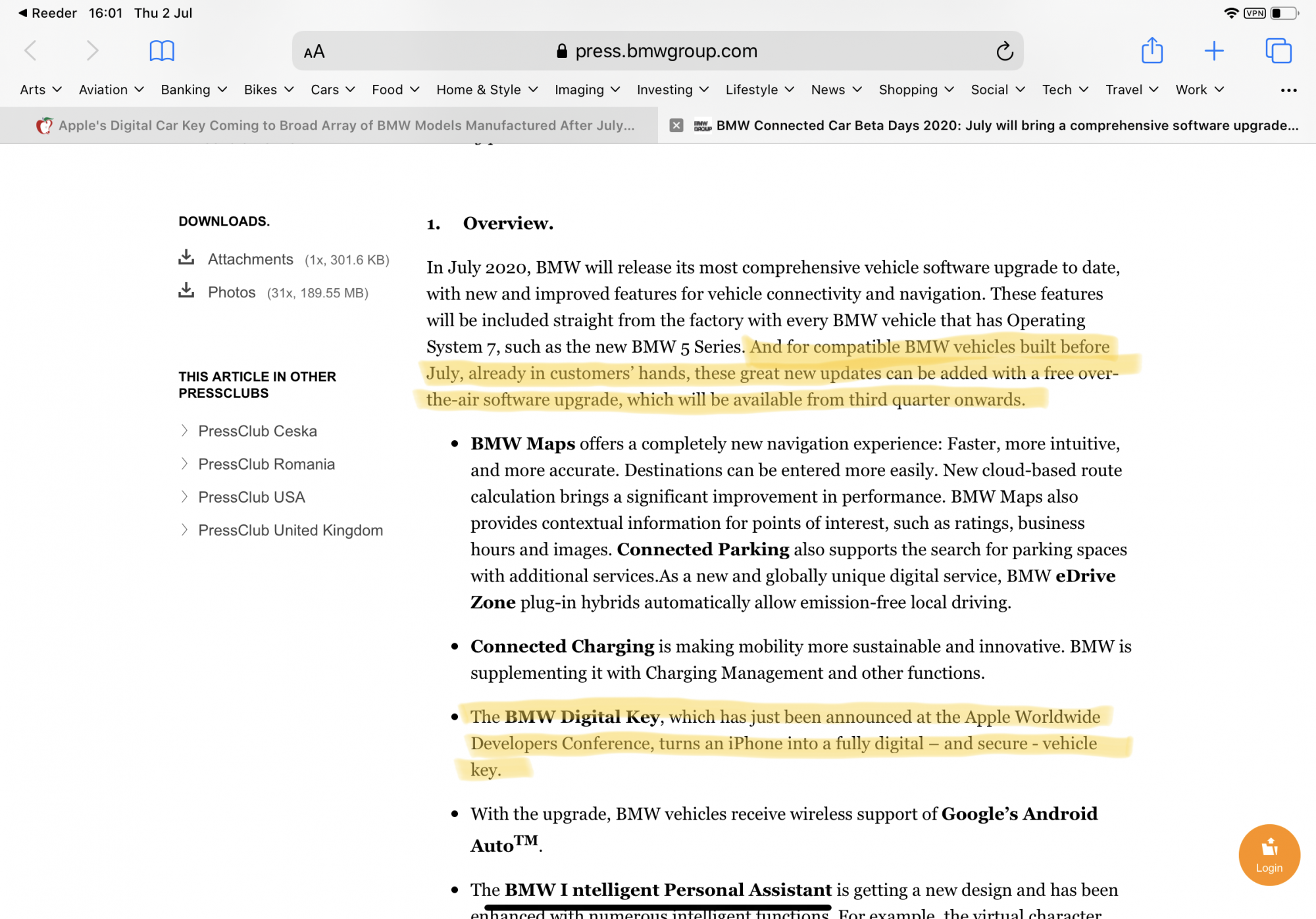This screenshot has height=919, width=1316.
Task: Reload the page with the refresh icon
Action: [x=1004, y=51]
